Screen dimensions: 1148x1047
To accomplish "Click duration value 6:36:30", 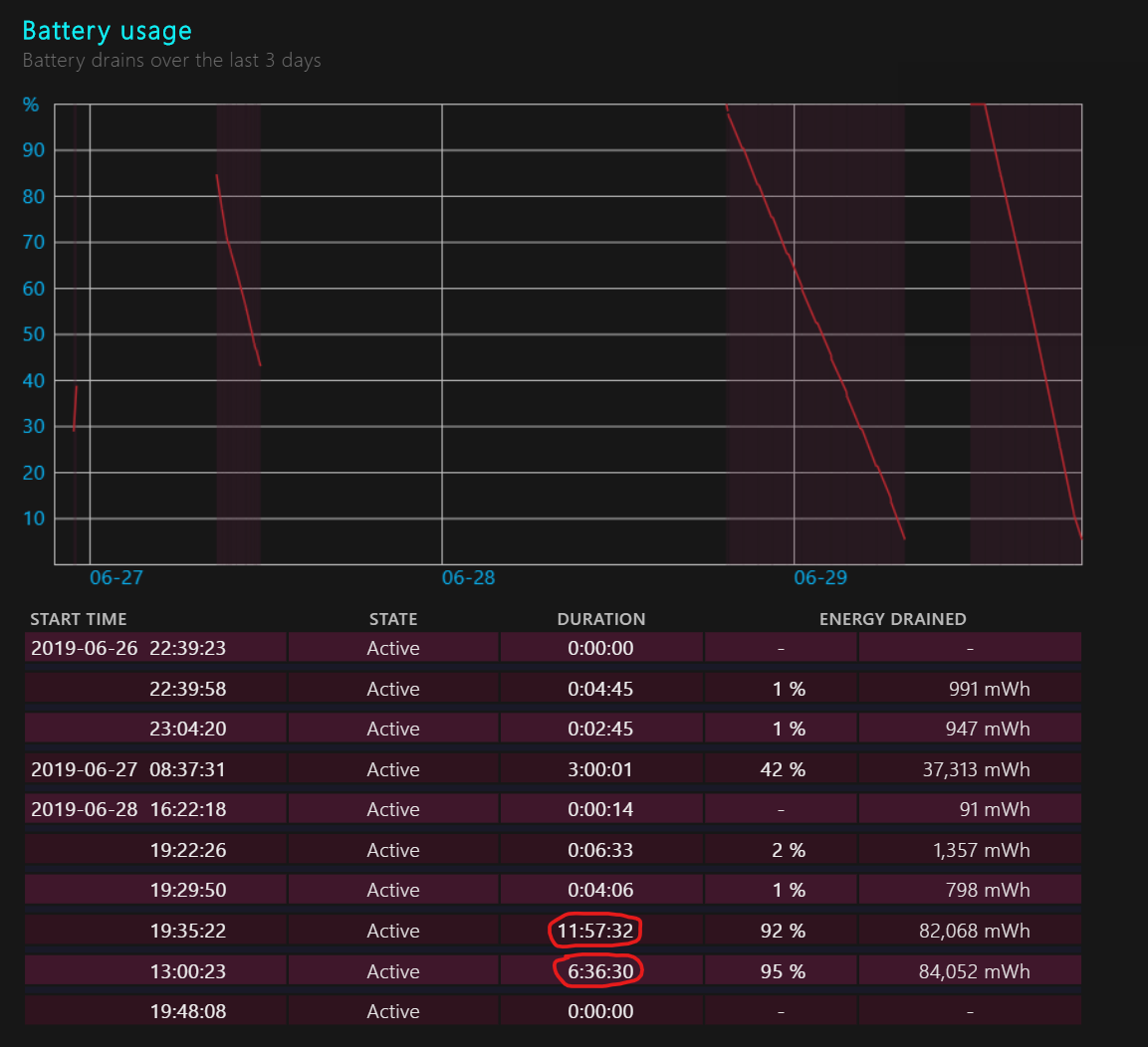I will [x=600, y=971].
